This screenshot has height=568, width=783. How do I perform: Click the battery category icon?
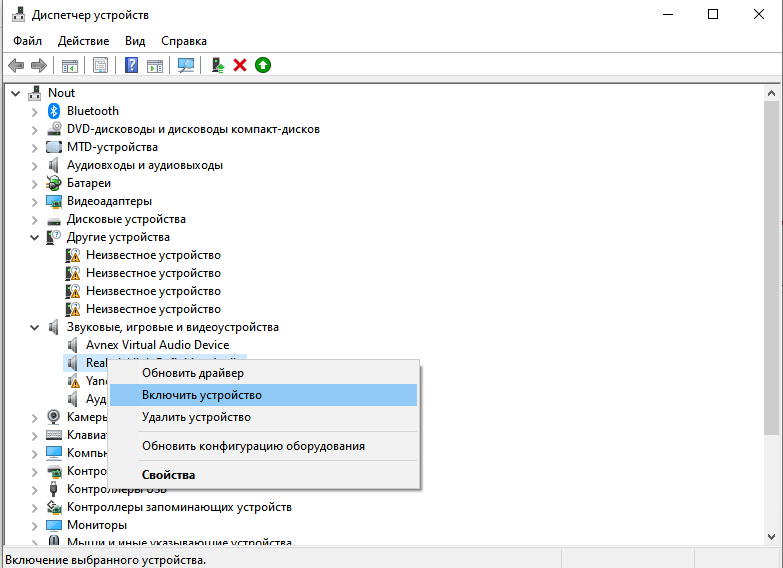pos(54,183)
